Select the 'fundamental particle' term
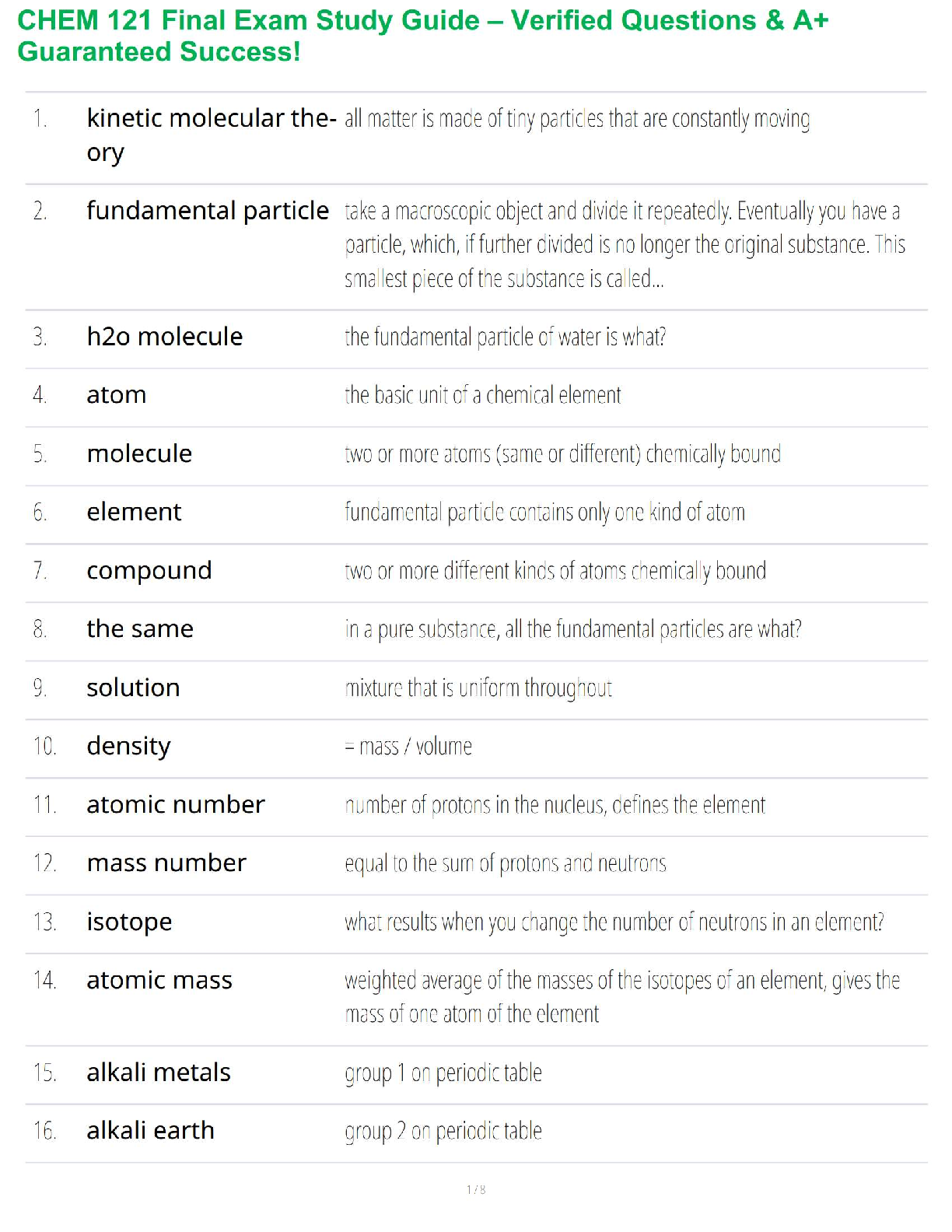Viewport: 952px width, 1232px height. [208, 211]
